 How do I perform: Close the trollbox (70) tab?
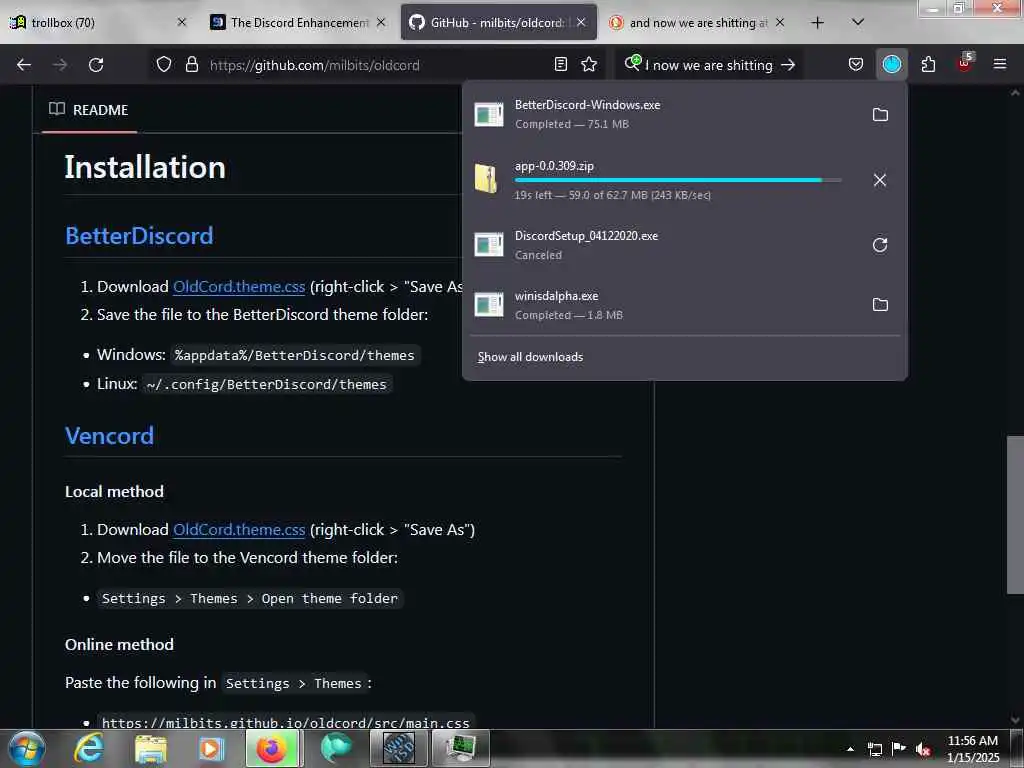[x=182, y=22]
